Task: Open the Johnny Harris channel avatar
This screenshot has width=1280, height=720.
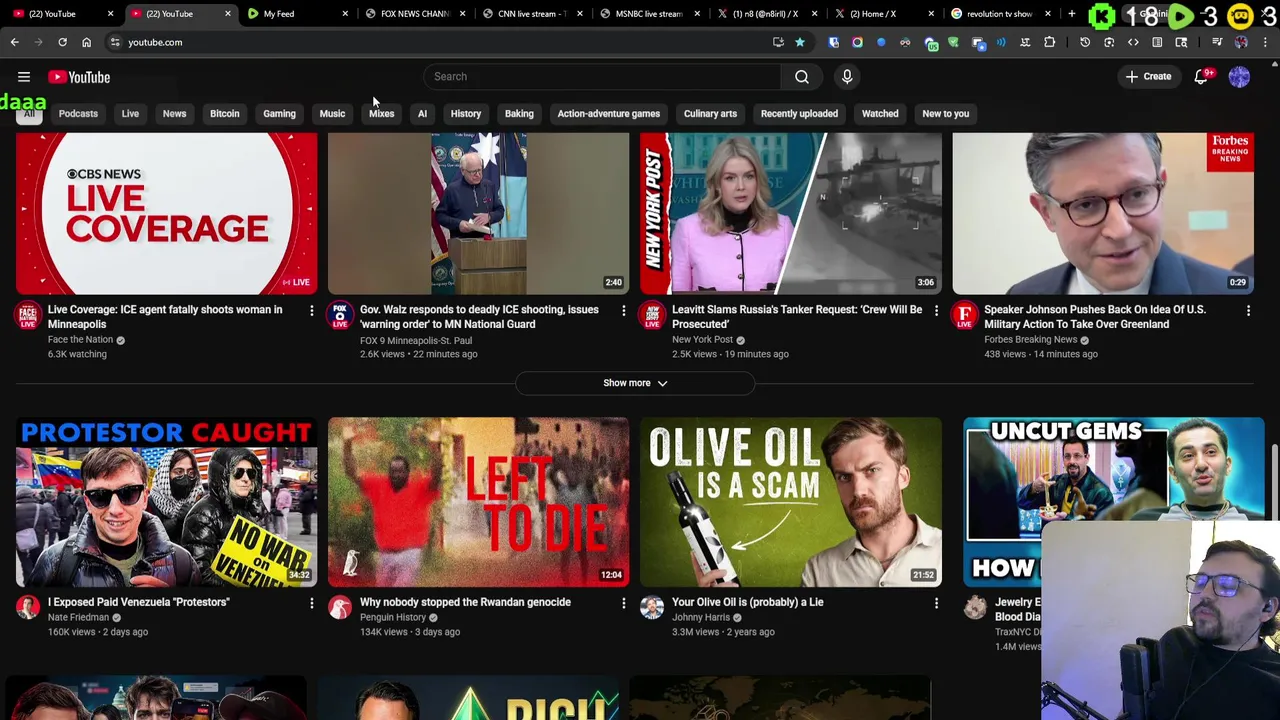Action: click(652, 608)
